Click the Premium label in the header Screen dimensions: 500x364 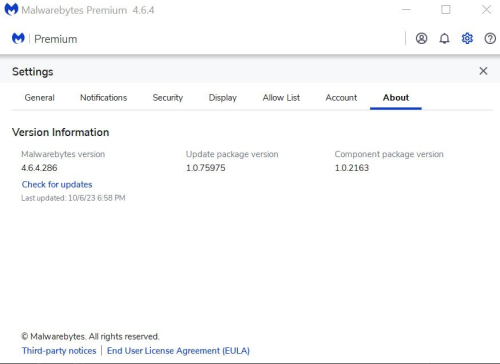56,39
